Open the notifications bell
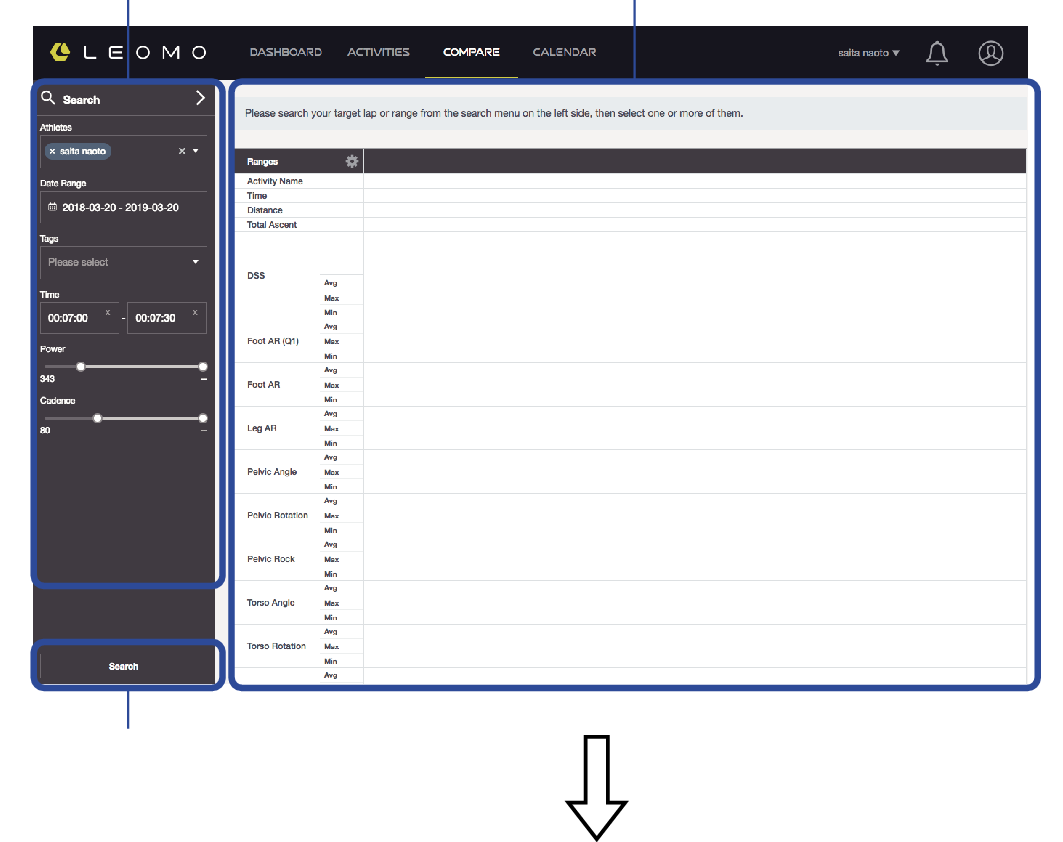Screen dimensions: 1063x842 (936, 53)
